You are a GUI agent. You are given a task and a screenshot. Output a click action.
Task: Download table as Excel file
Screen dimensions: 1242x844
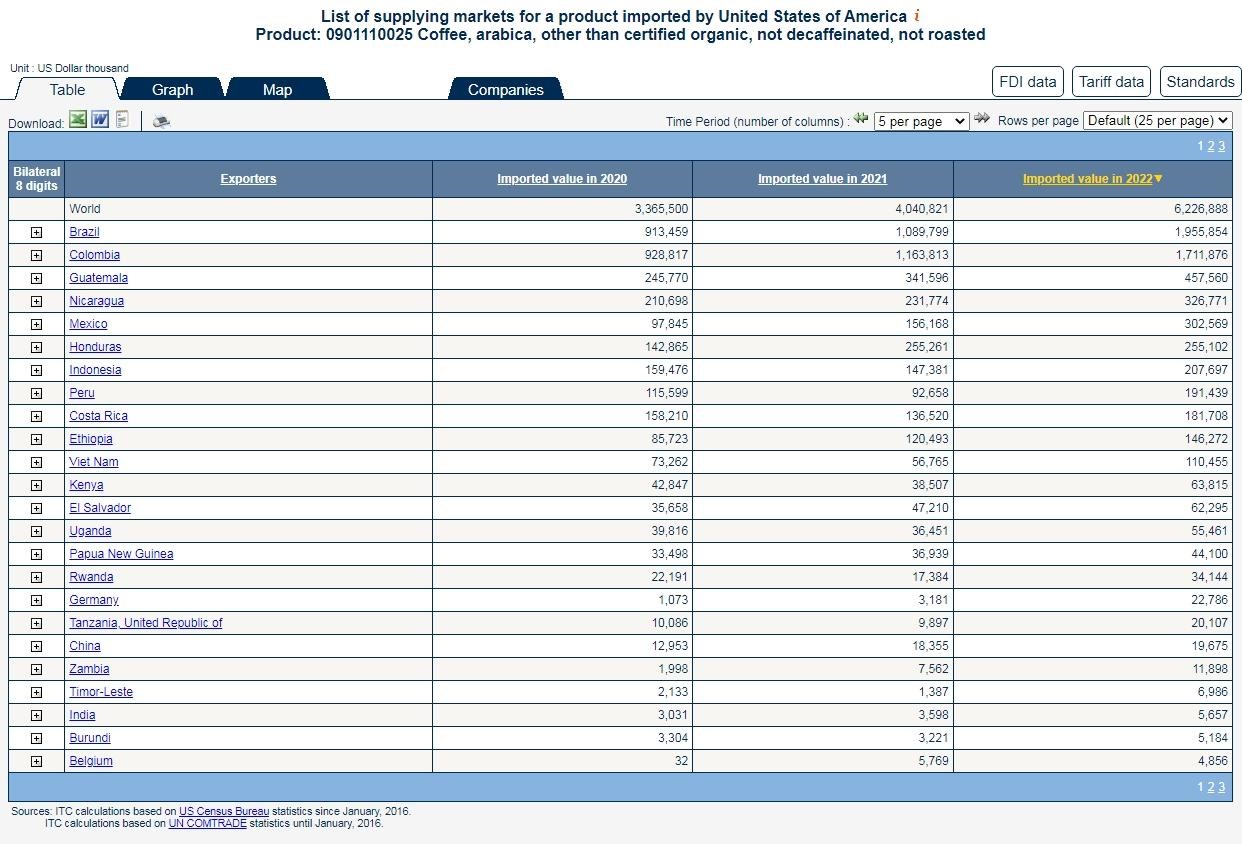coord(78,120)
